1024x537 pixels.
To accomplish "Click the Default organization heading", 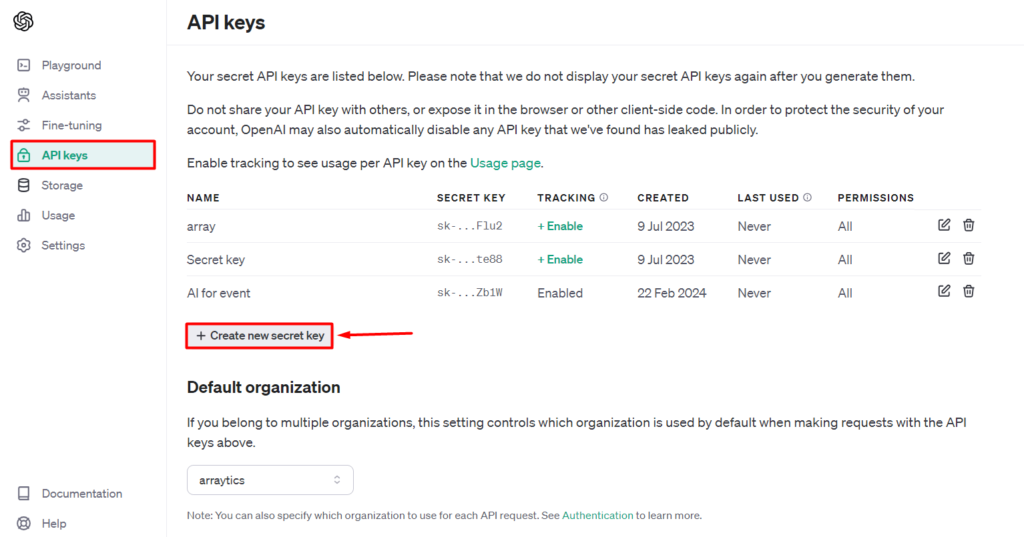I will (x=263, y=387).
